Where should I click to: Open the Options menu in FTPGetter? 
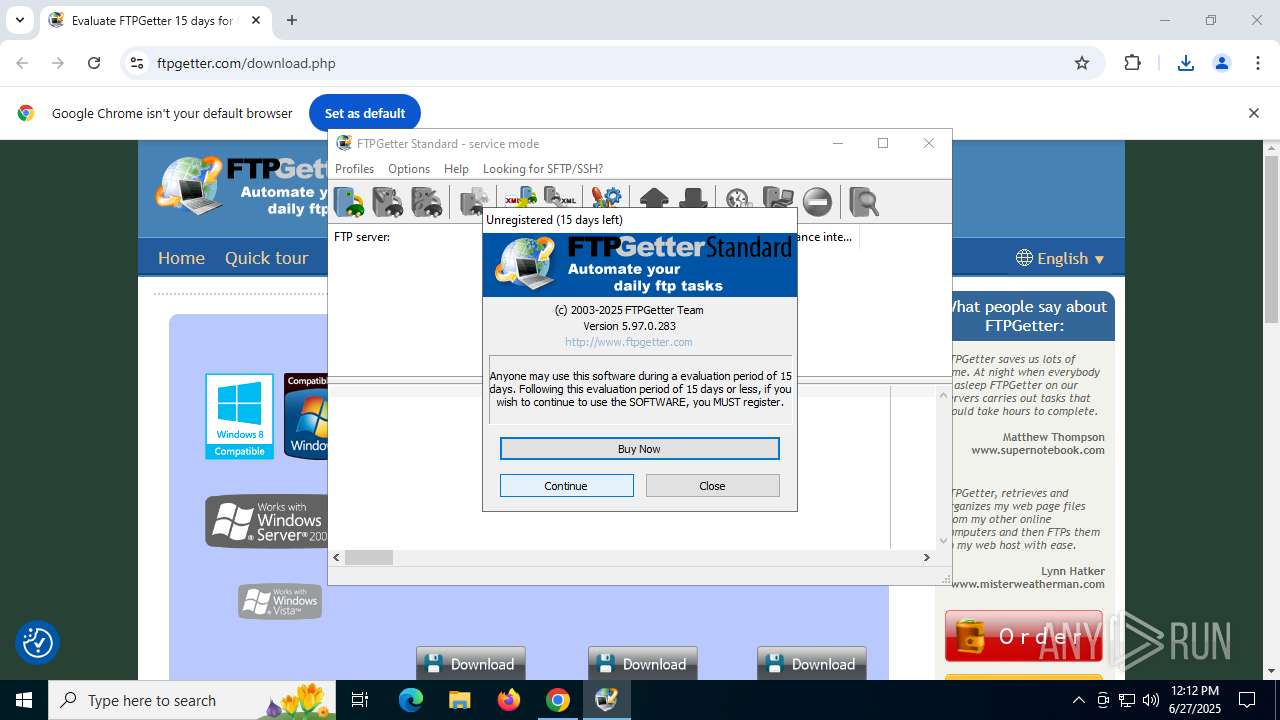point(409,169)
